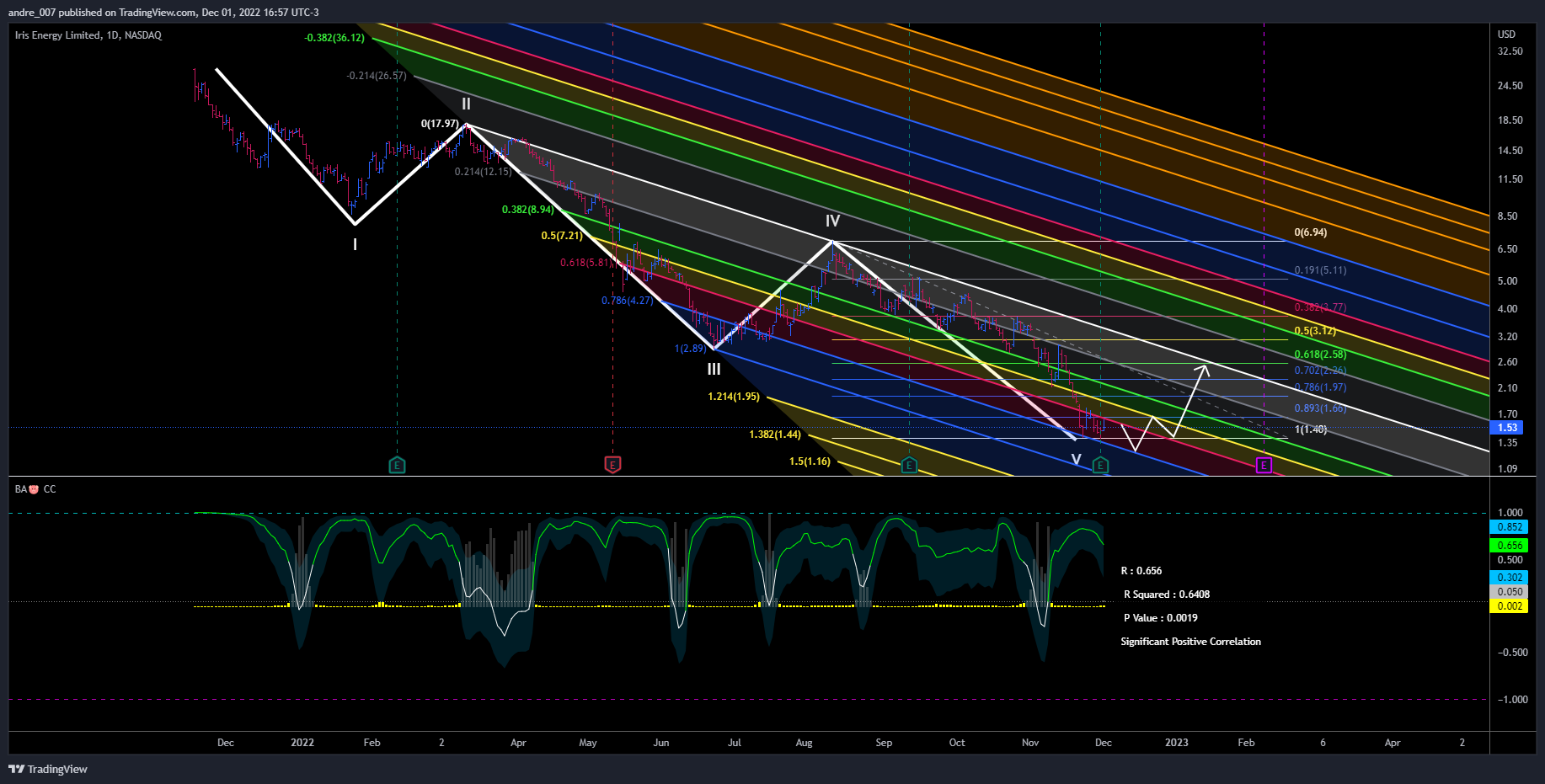Click the 2023 time axis label

[x=1177, y=743]
